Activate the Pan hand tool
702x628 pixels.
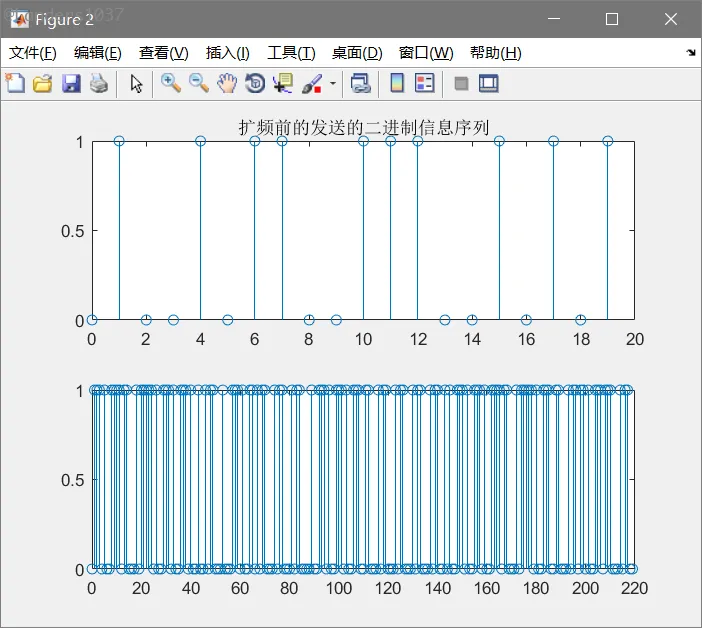pyautogui.click(x=227, y=84)
